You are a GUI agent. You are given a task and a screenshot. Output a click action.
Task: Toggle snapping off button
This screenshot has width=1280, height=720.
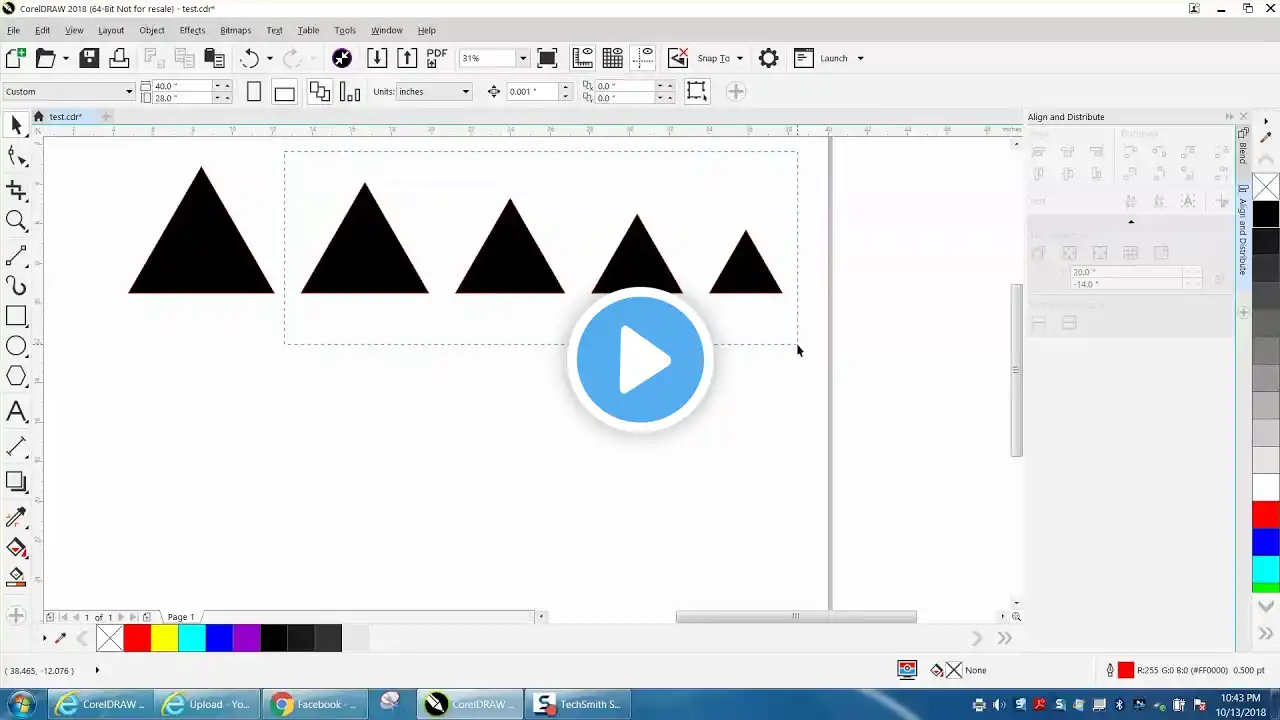677,58
